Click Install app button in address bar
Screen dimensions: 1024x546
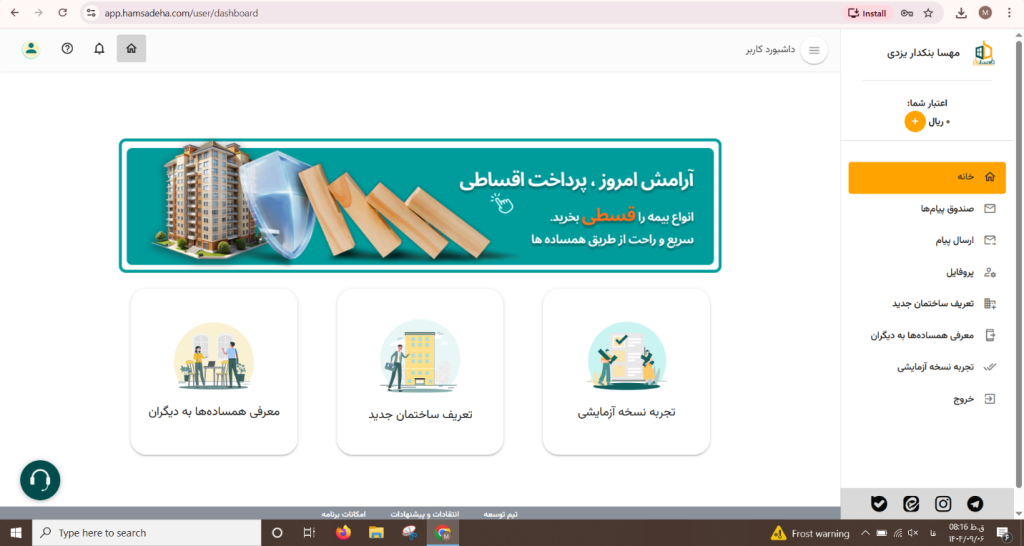point(867,13)
